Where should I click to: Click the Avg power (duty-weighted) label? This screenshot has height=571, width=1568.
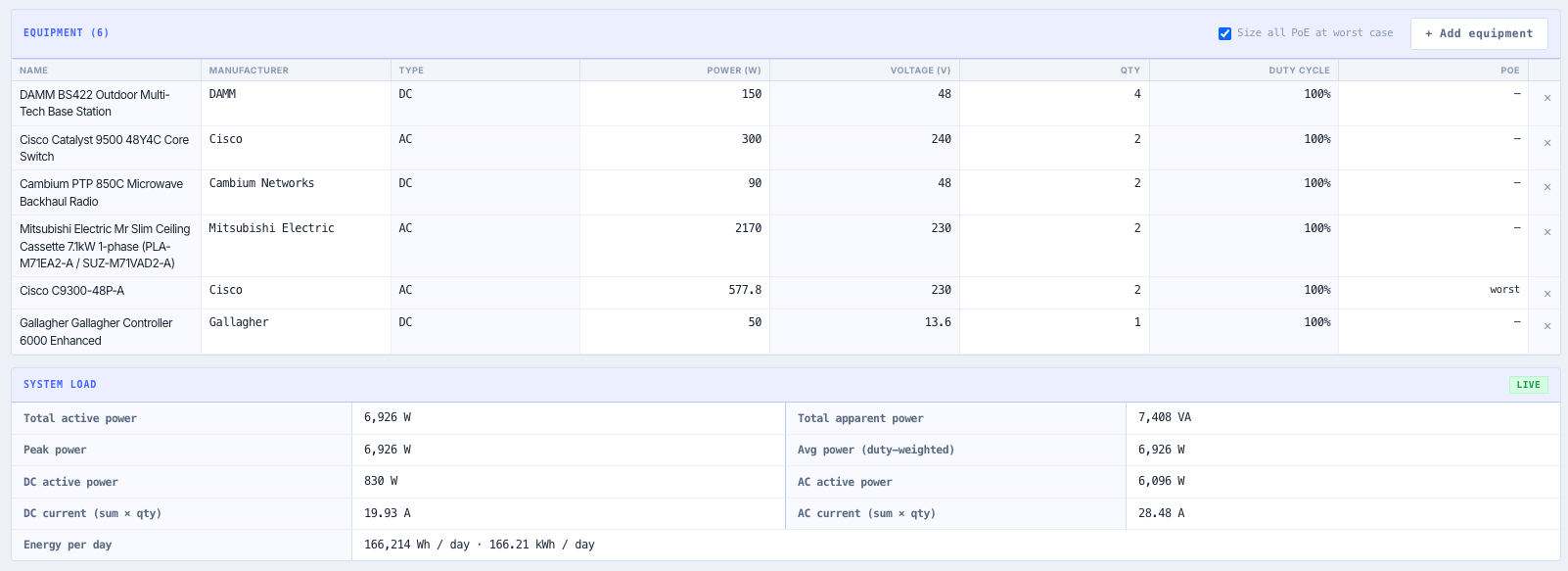[876, 450]
